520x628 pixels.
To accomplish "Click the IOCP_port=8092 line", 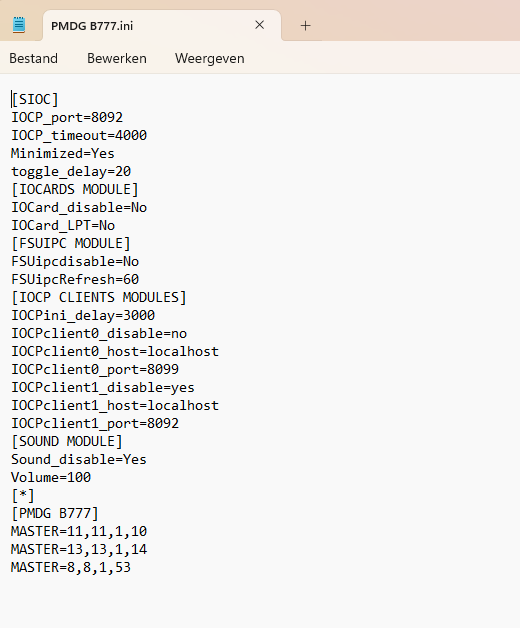I will [67, 117].
